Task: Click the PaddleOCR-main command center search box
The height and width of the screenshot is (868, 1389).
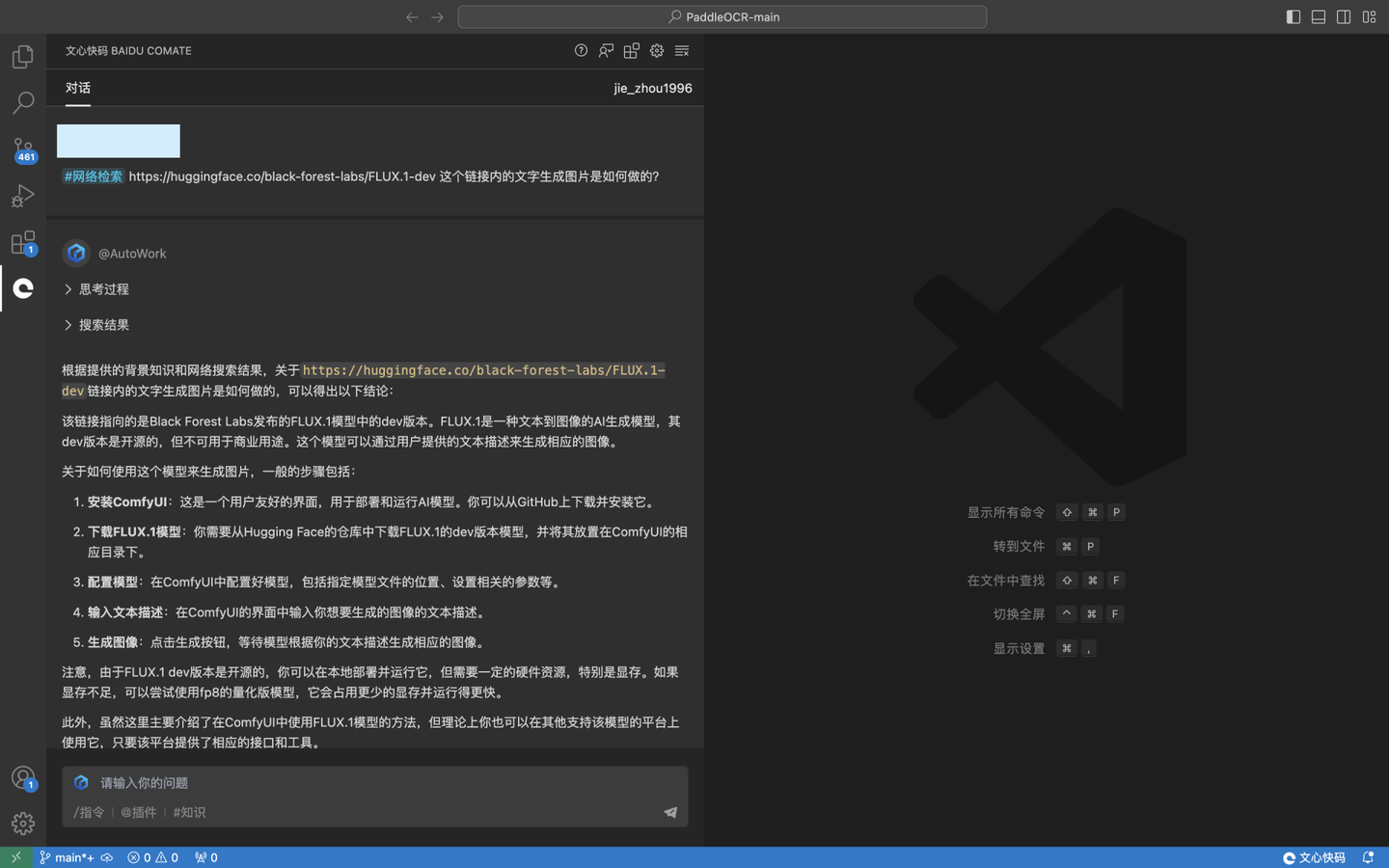Action: 722,16
